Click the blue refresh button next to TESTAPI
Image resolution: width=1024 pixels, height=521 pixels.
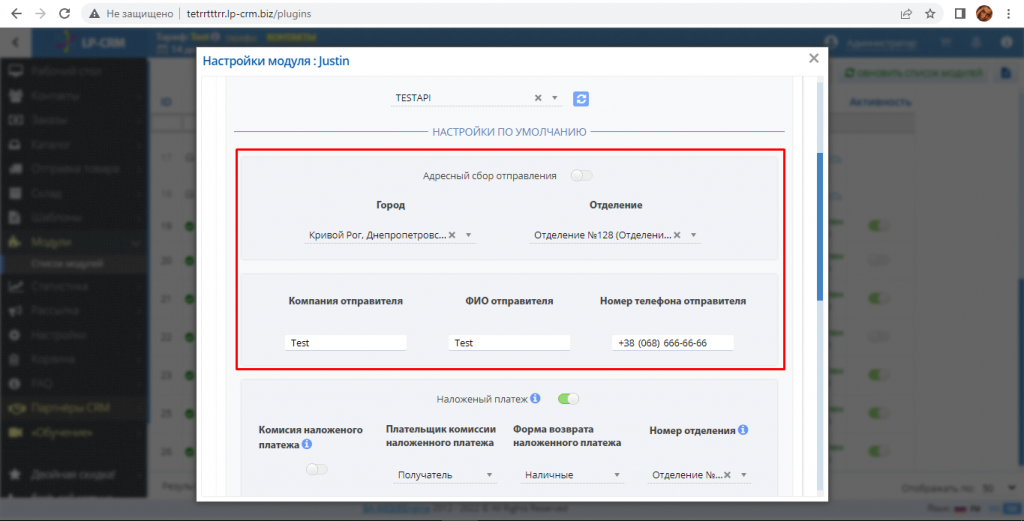click(581, 99)
